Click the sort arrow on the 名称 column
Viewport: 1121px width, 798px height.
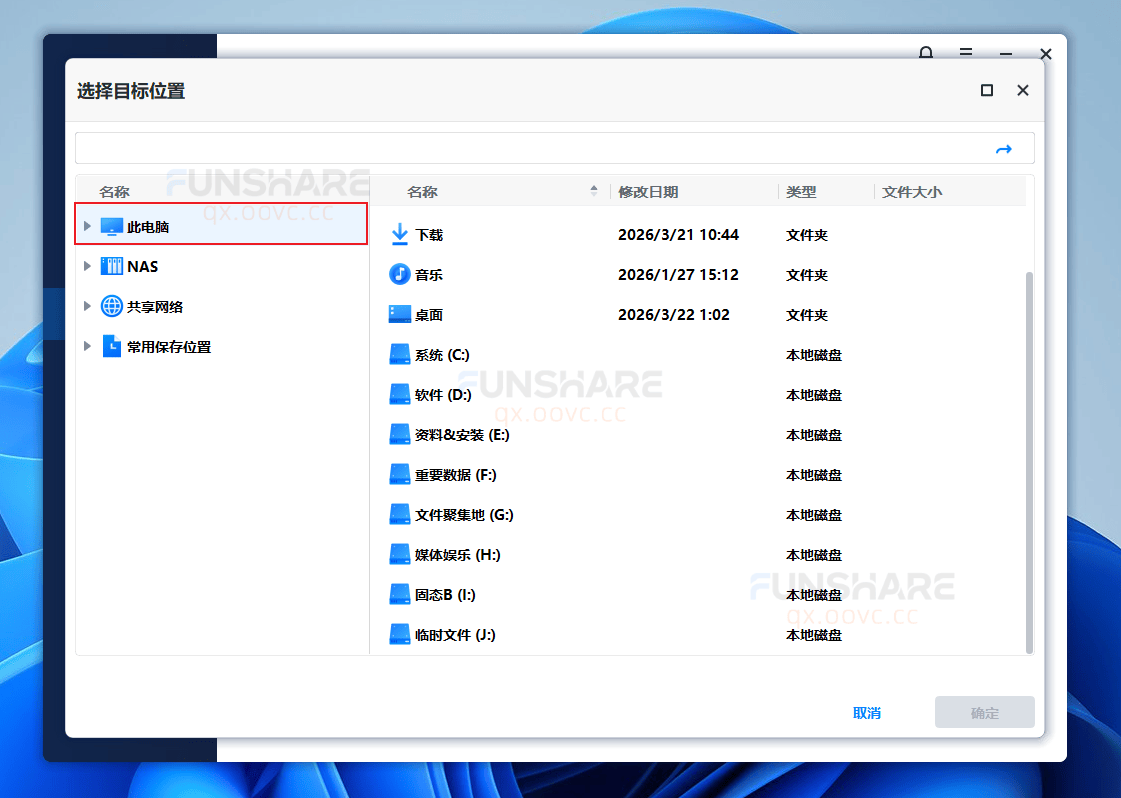[594, 190]
